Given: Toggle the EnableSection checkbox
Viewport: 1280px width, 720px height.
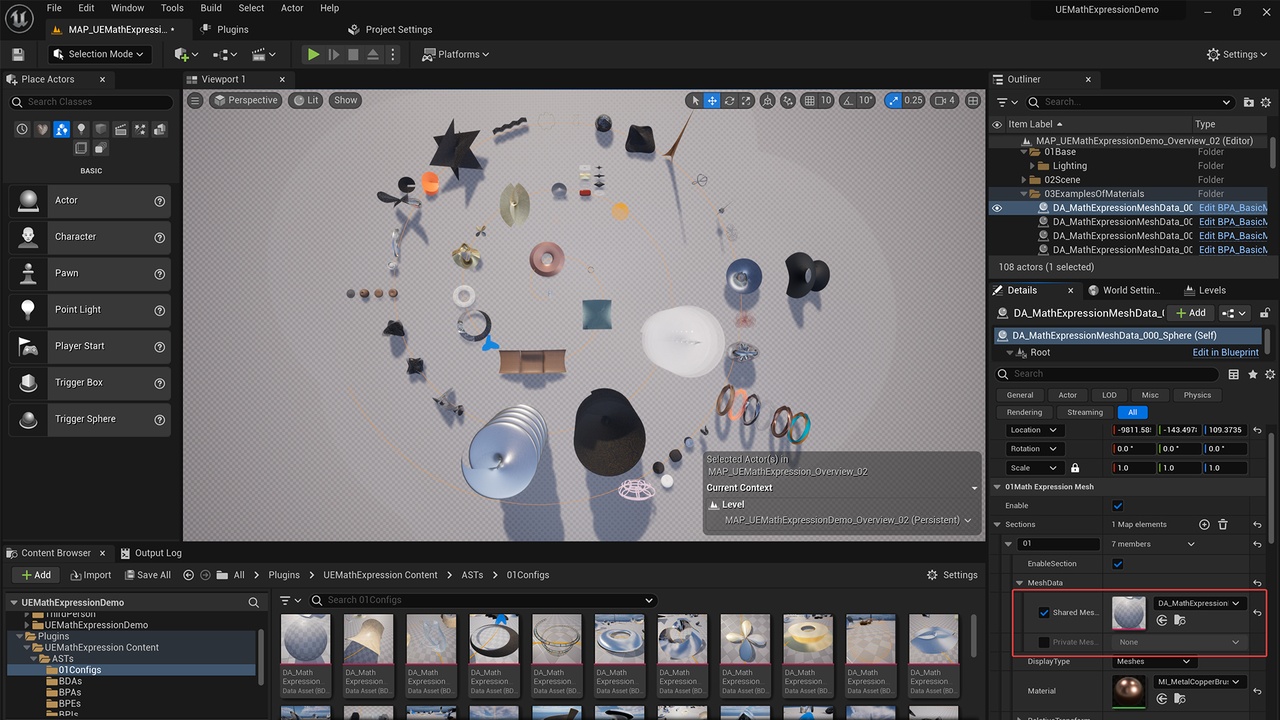Looking at the screenshot, I should click(1118, 564).
